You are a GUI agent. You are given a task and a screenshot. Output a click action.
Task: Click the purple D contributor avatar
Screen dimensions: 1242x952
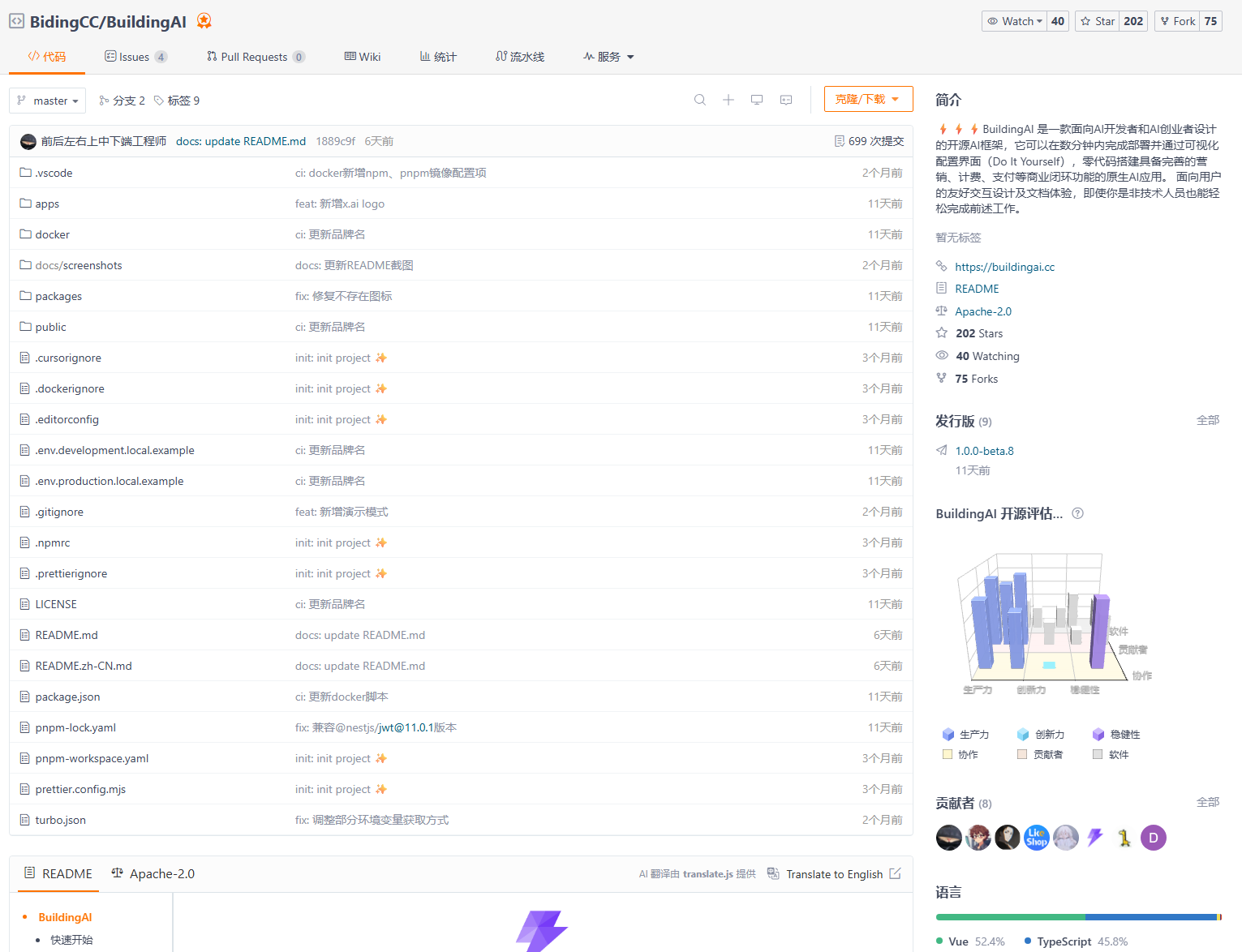coord(1154,838)
